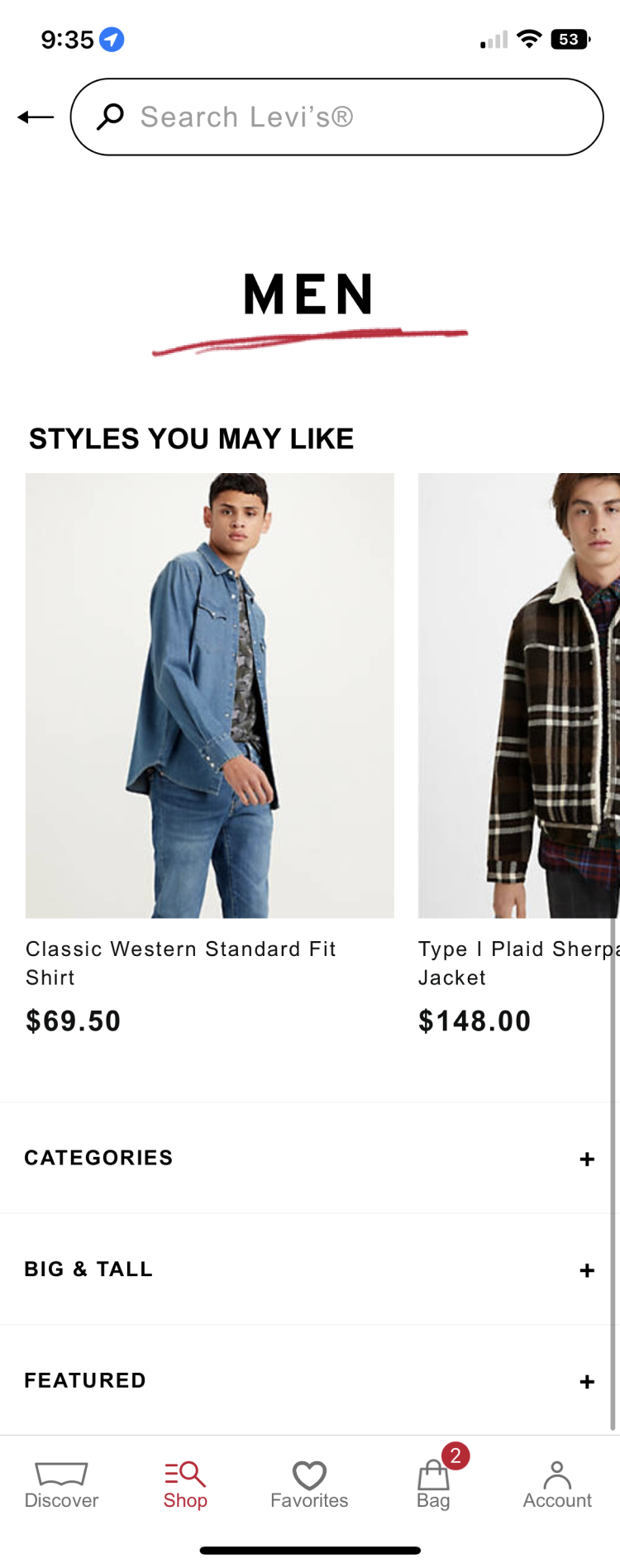620x1568 pixels.
Task: Open Classic Western Standard Fit Shirt image
Action: pyautogui.click(x=210, y=695)
